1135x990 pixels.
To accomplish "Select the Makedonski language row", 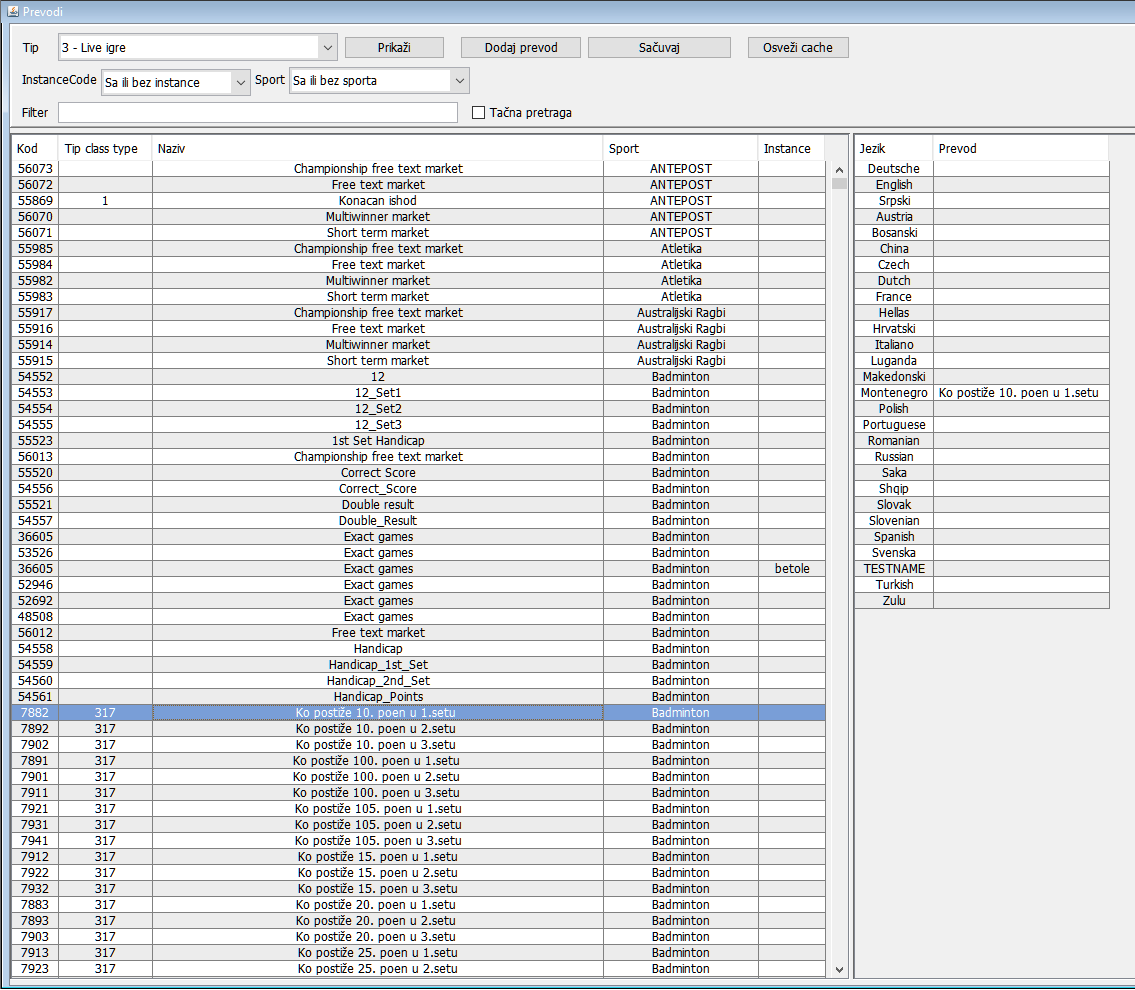I will [982, 376].
